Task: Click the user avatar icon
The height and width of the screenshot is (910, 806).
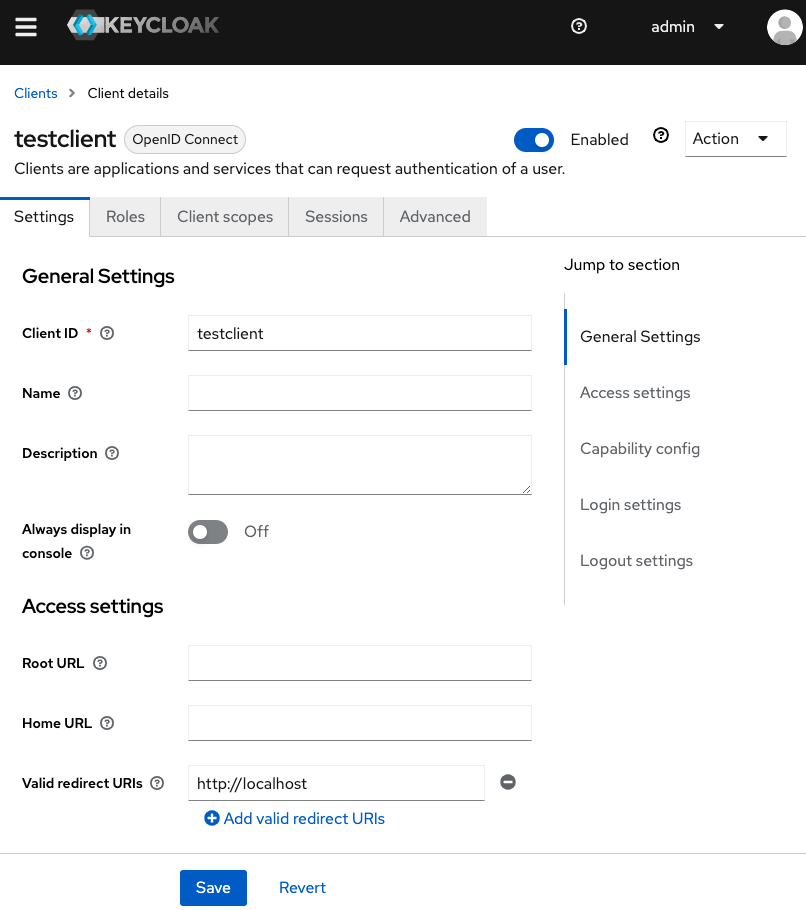Action: point(784,27)
